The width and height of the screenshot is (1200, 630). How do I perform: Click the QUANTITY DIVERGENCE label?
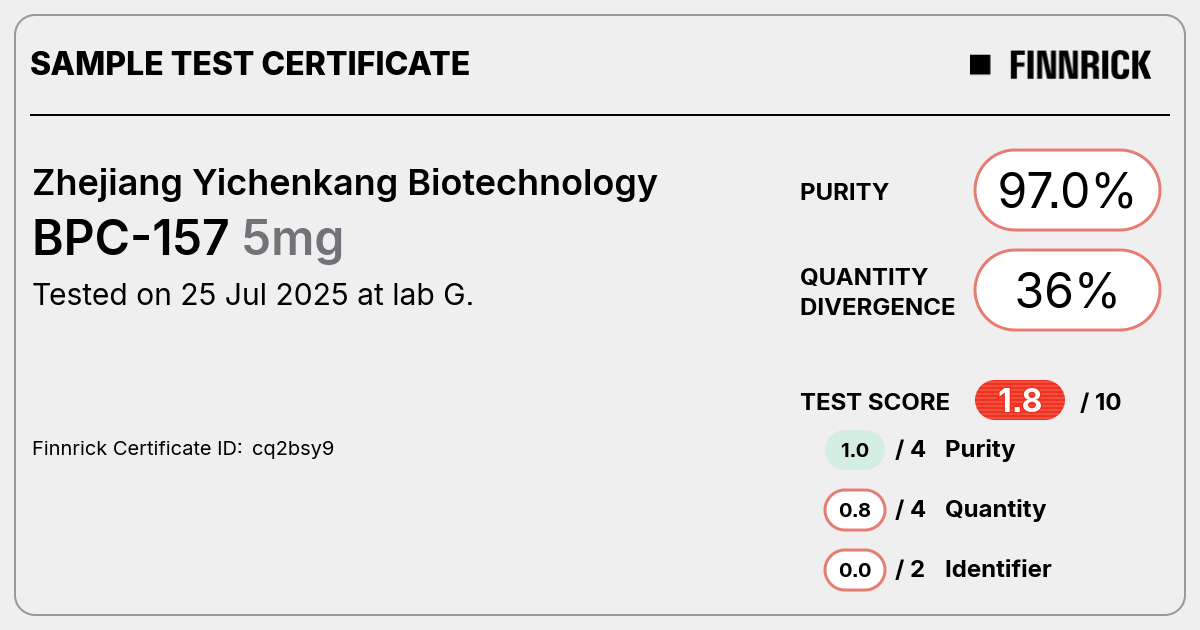point(877,291)
